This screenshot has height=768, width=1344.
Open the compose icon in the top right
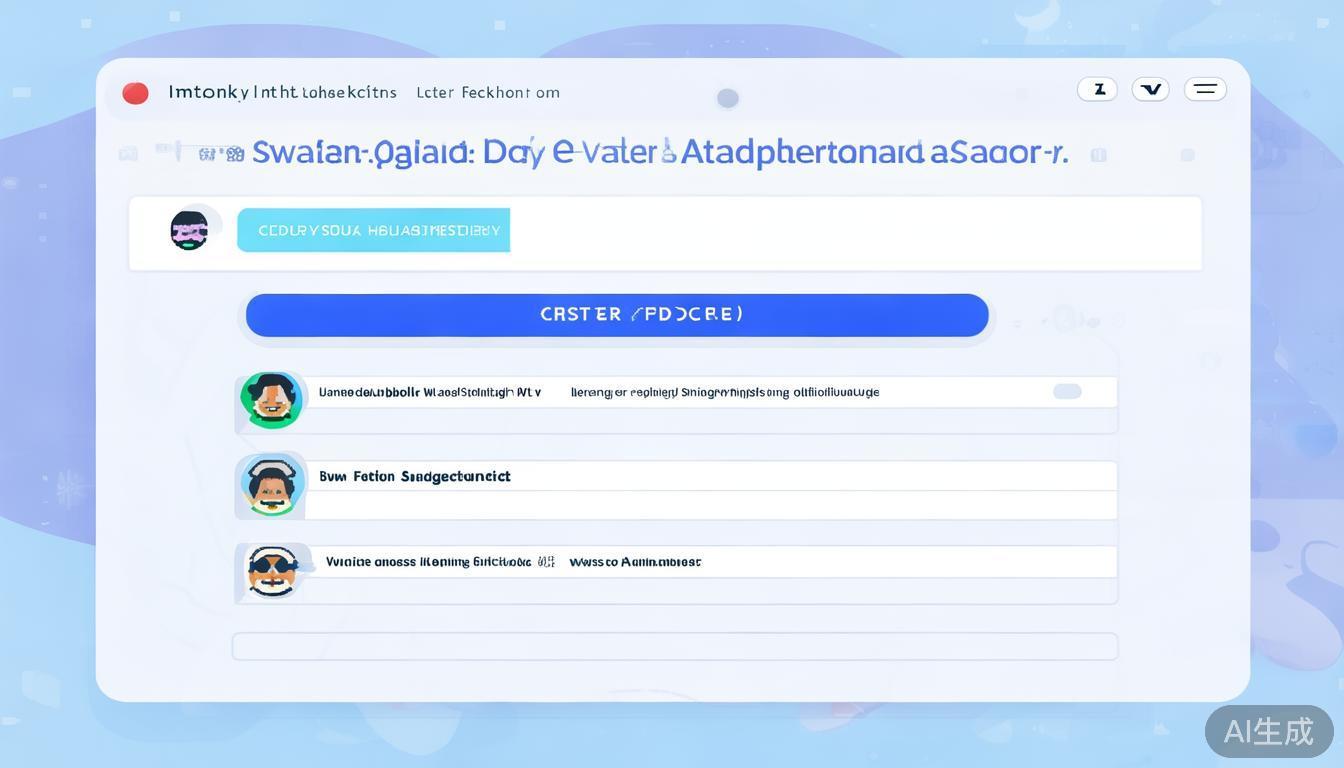(1097, 89)
